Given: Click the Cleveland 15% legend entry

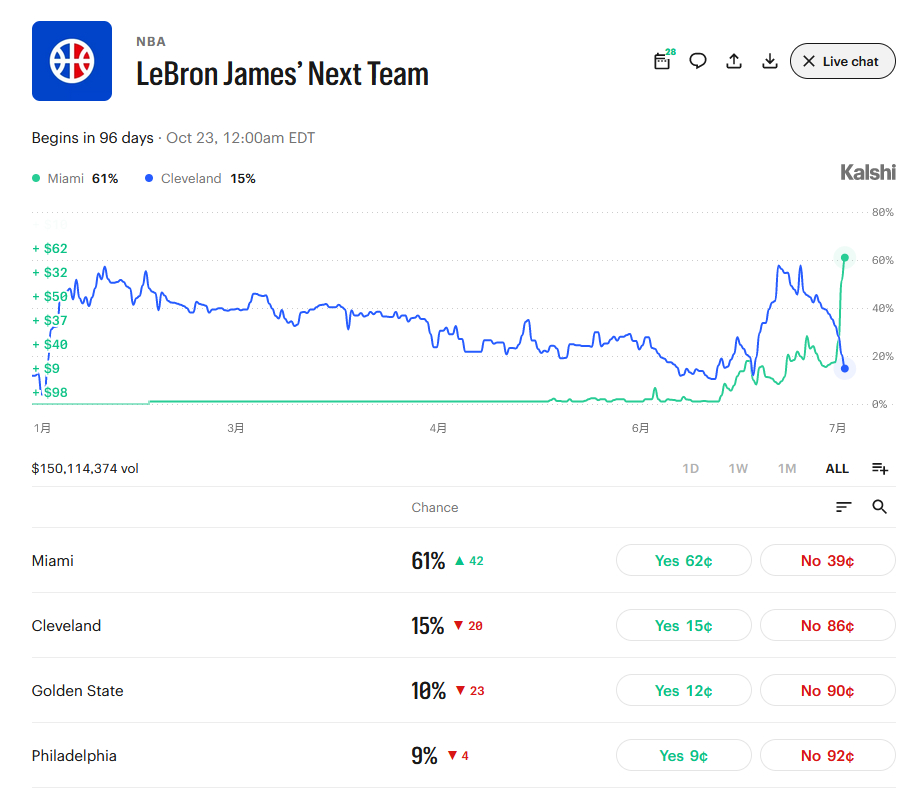Looking at the screenshot, I should tap(200, 179).
